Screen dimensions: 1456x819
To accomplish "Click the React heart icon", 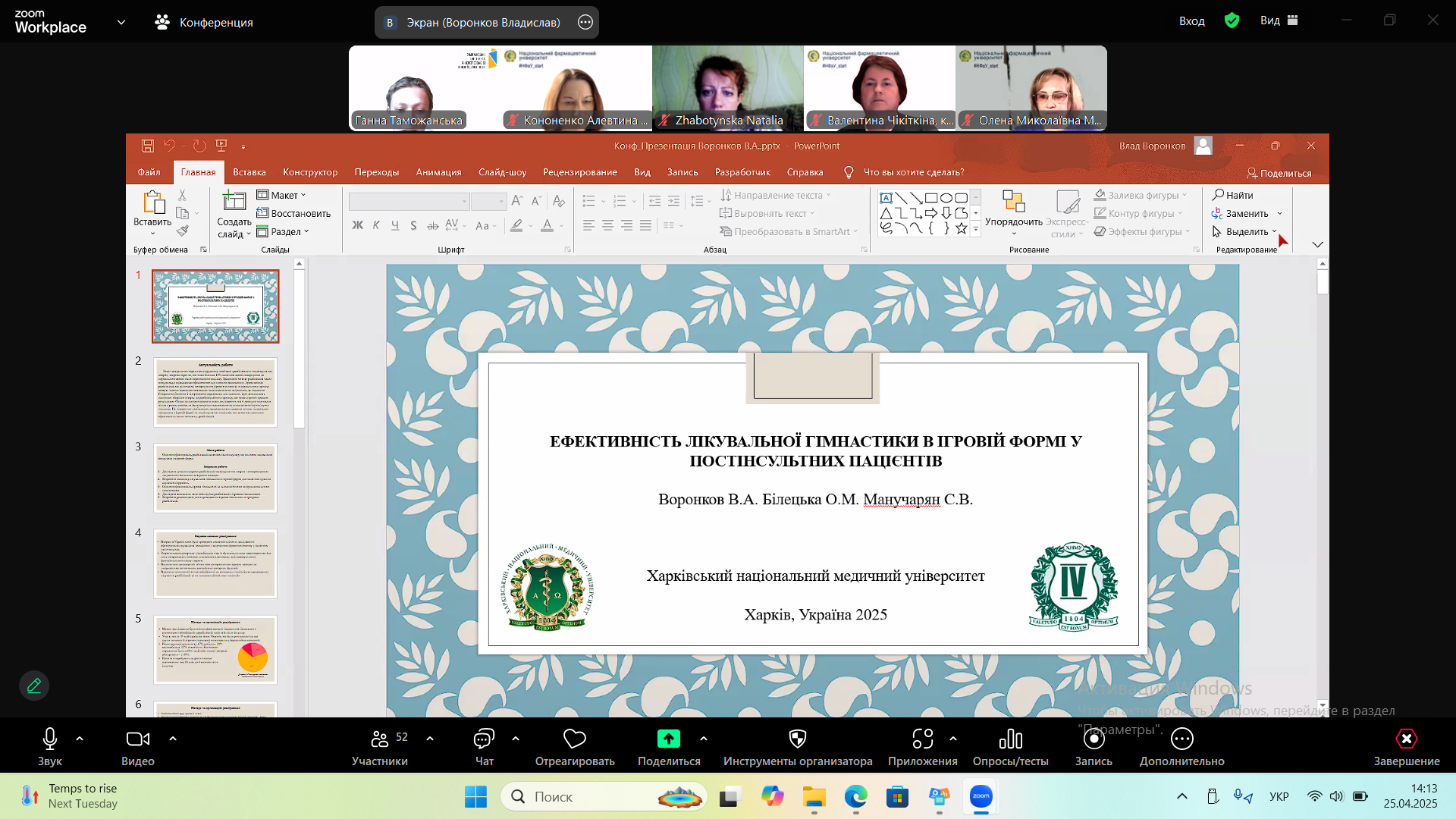I will click(575, 739).
